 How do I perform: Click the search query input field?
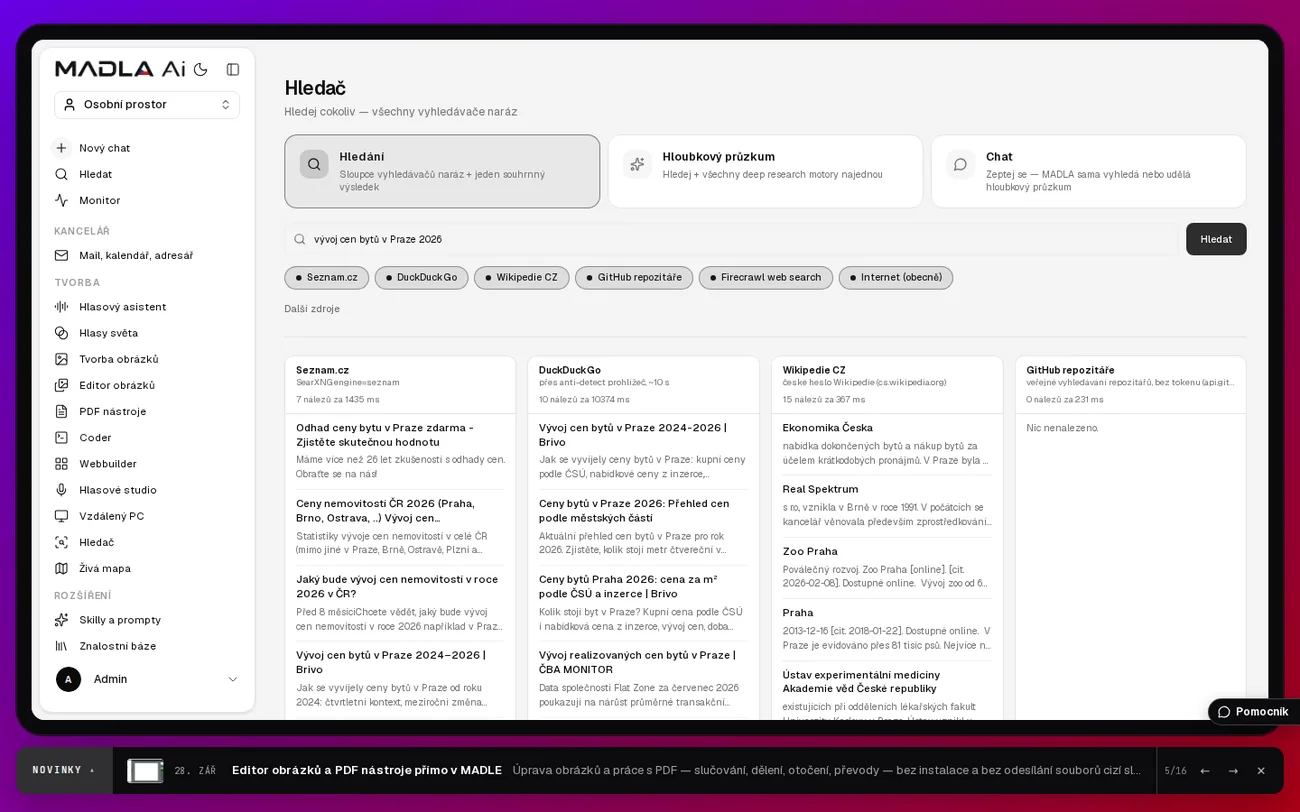click(x=732, y=239)
